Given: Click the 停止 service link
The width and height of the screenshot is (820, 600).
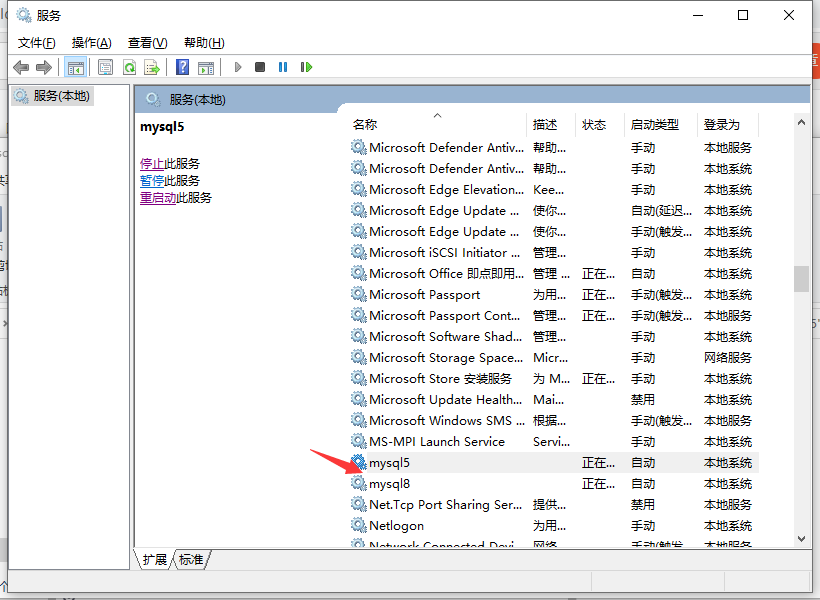Looking at the screenshot, I should pos(152,164).
